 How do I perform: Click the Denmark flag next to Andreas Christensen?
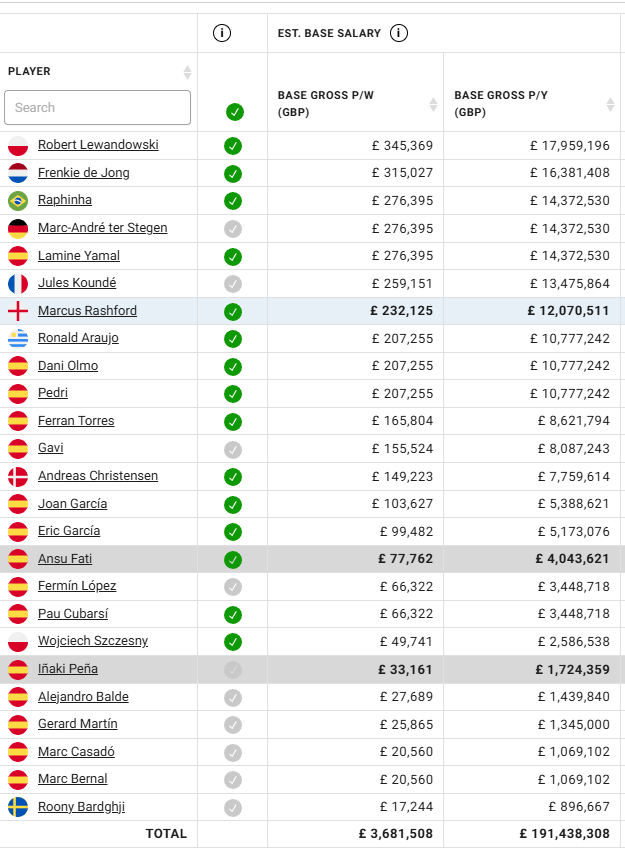[18, 476]
